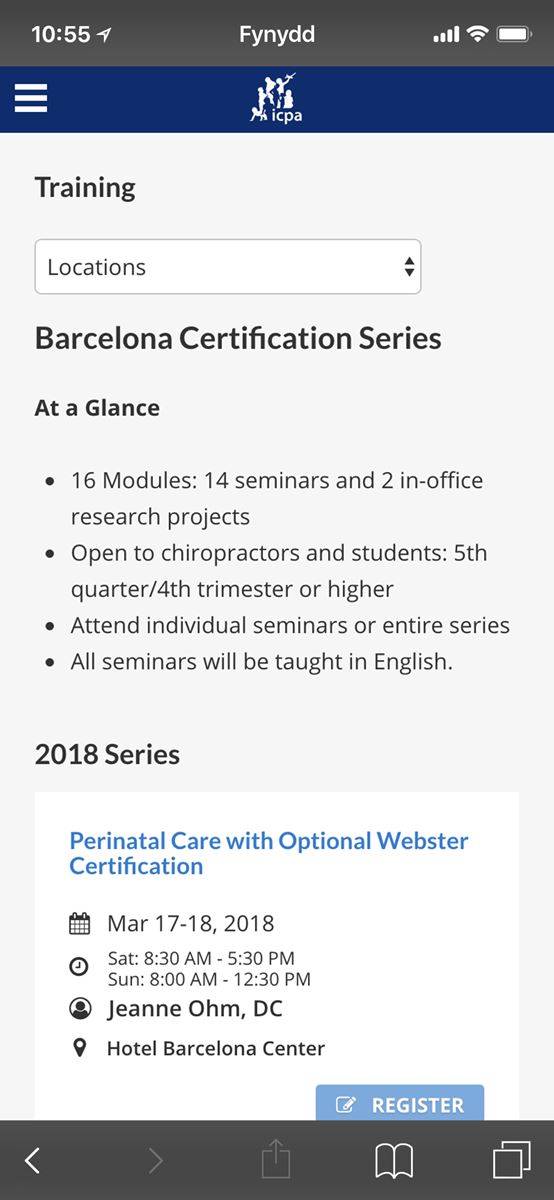
Task: Tap the battery indicator in status bar
Action: 514,35
